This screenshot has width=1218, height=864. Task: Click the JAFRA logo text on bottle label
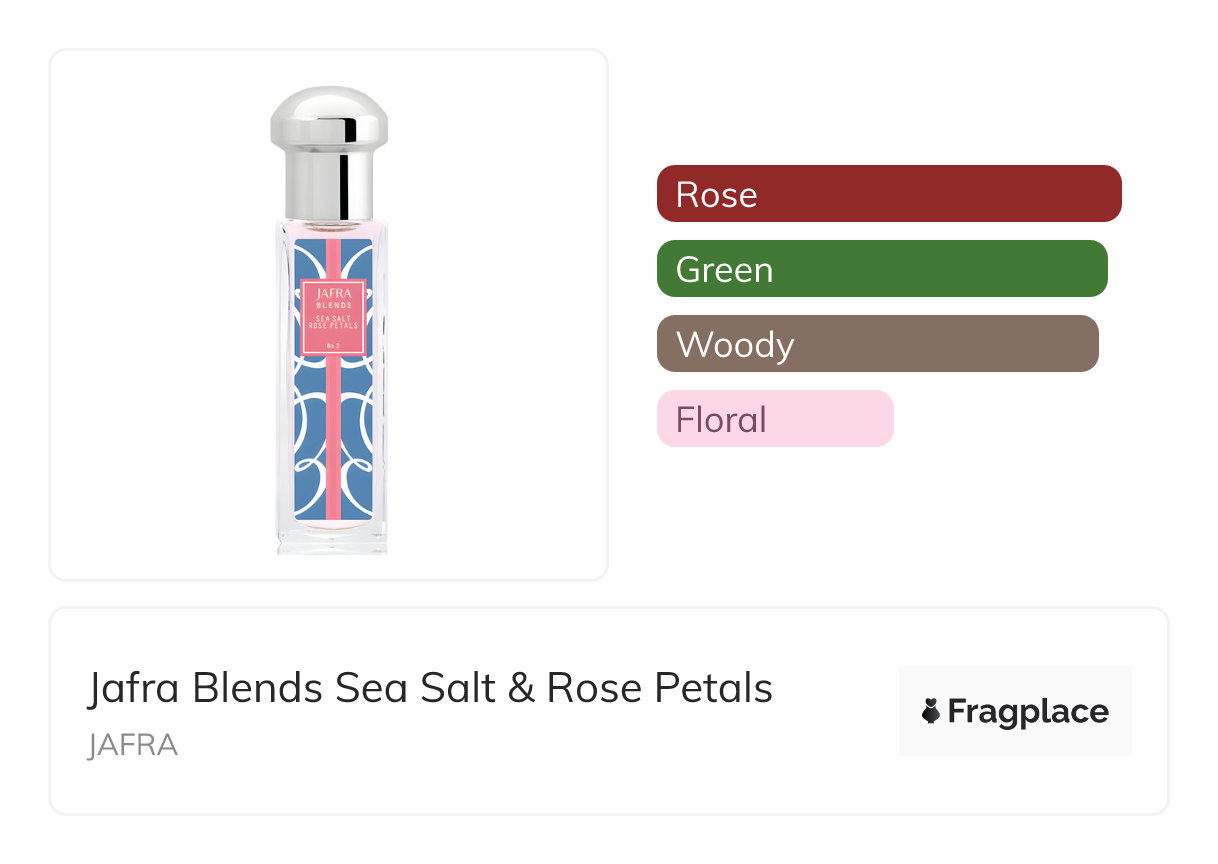331,292
